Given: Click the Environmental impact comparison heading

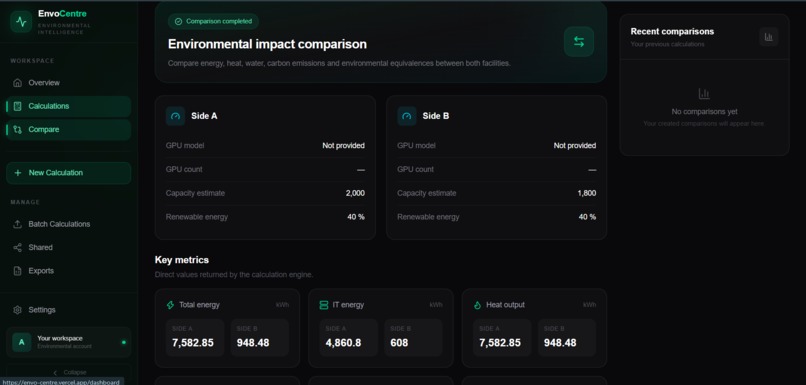Looking at the screenshot, I should tap(267, 44).
